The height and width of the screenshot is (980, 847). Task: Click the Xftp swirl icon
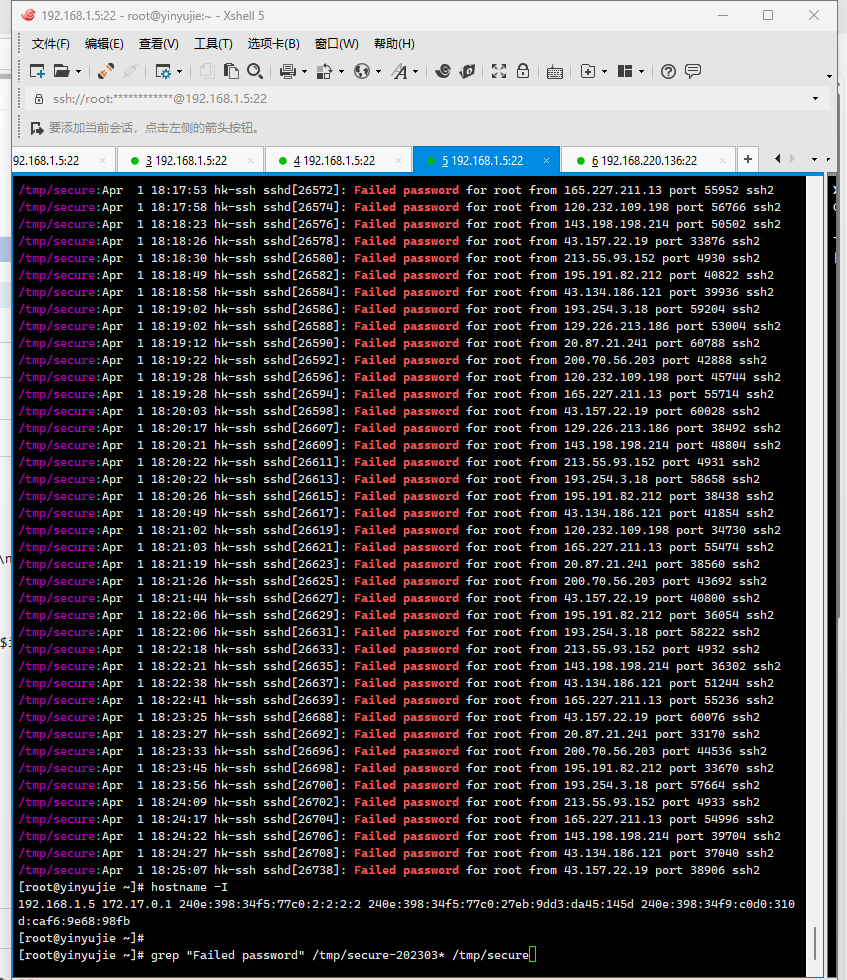pos(443,71)
